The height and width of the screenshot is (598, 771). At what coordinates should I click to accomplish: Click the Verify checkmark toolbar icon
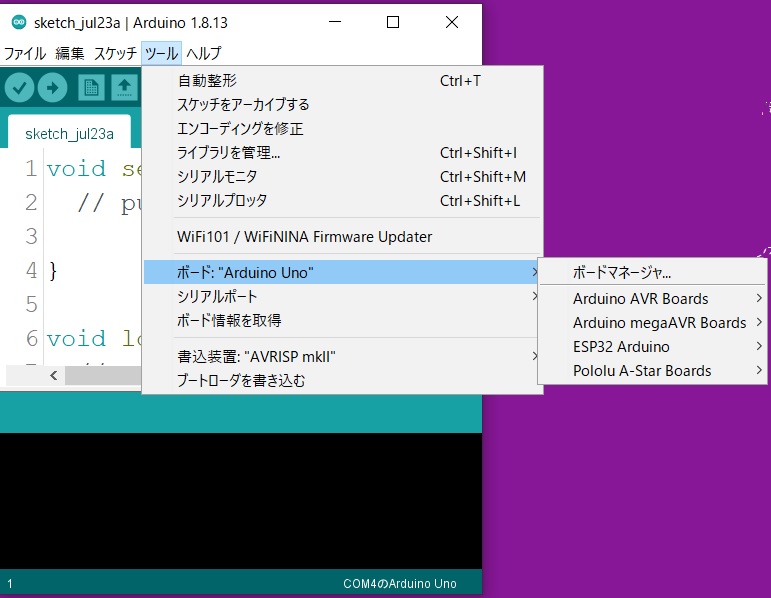(x=19, y=88)
